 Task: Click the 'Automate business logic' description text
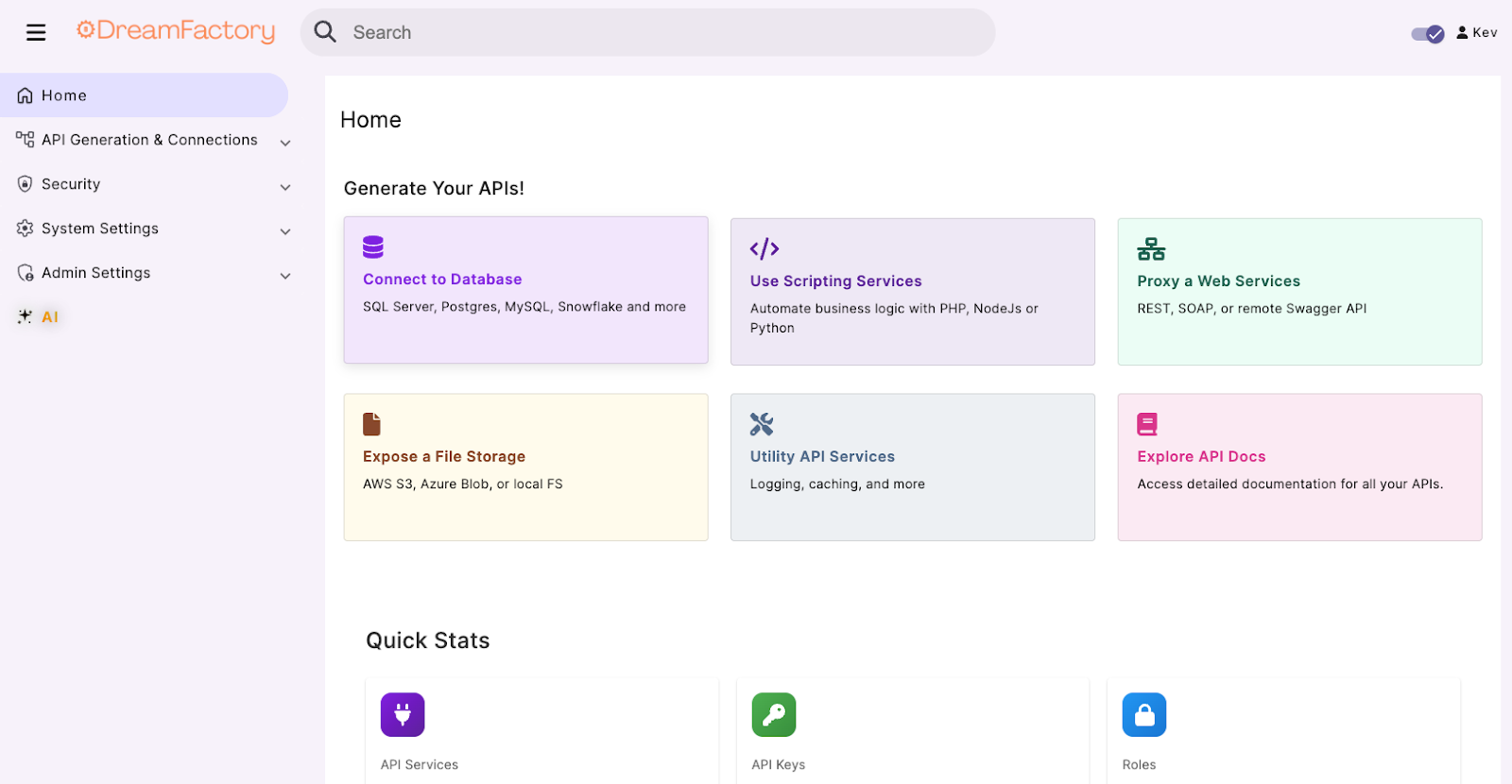click(894, 318)
